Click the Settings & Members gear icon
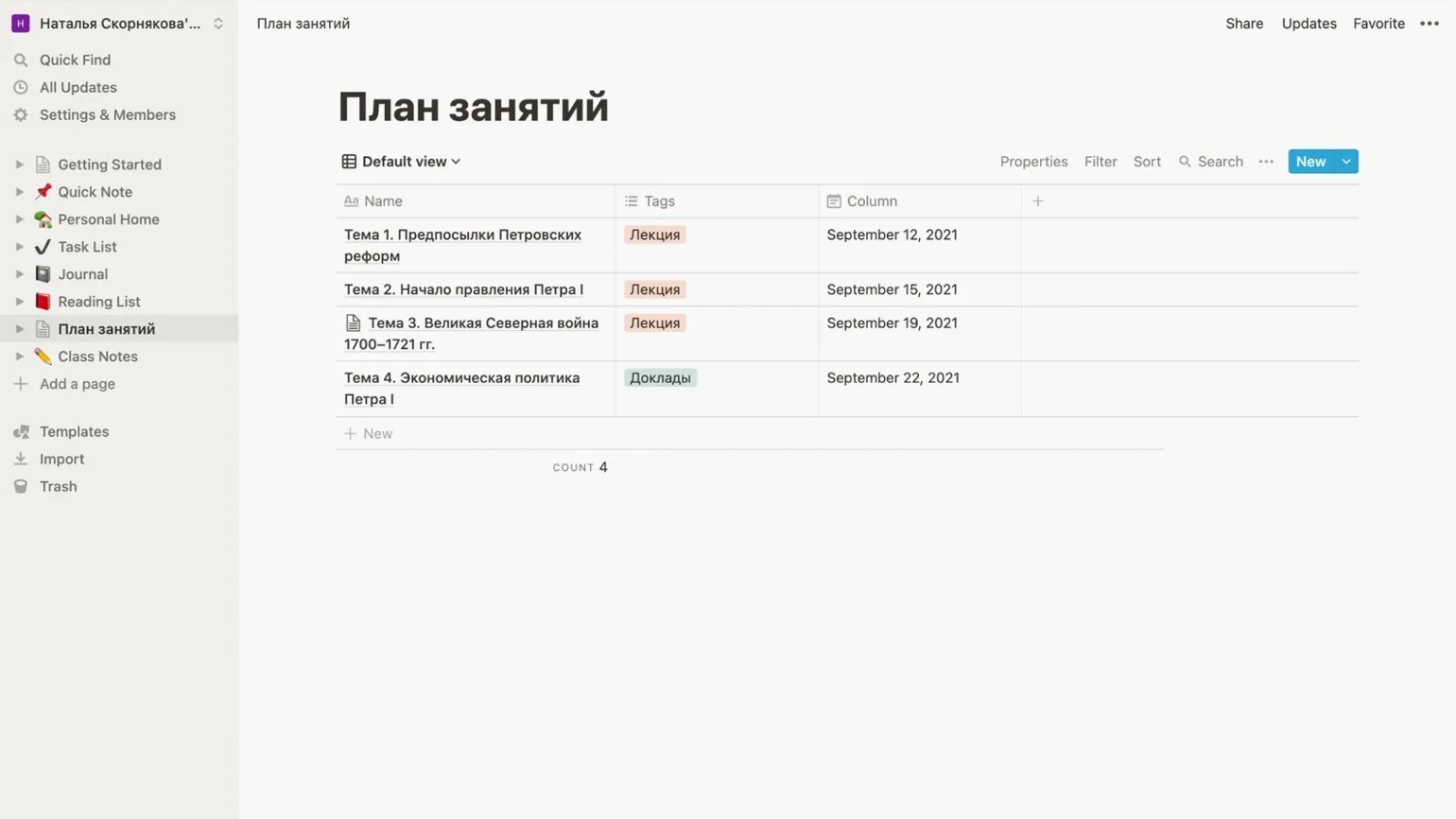 pyautogui.click(x=21, y=114)
